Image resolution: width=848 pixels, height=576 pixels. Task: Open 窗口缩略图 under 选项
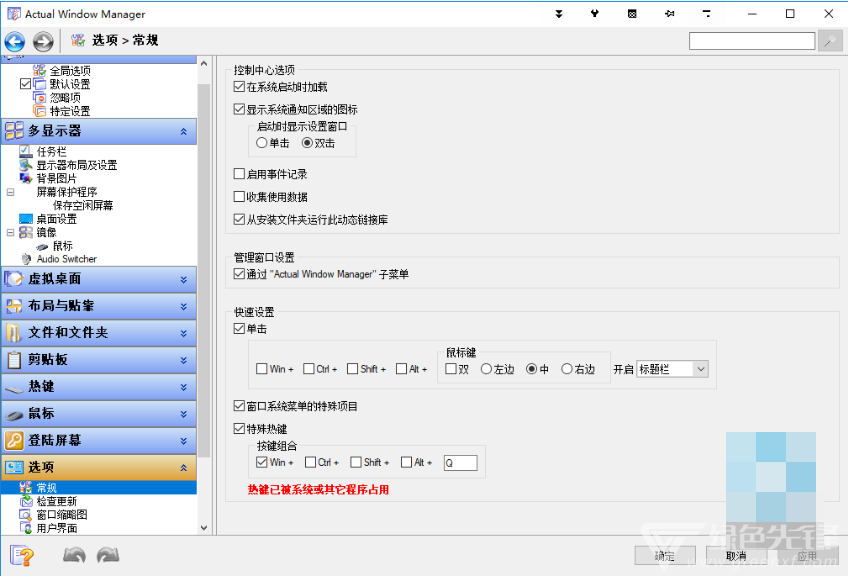pyautogui.click(x=62, y=515)
